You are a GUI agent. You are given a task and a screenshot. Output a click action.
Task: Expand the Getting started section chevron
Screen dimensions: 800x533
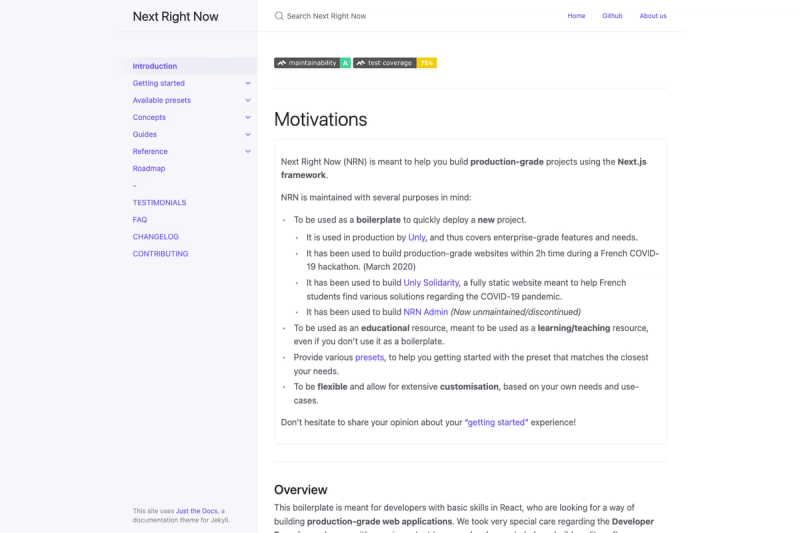pos(248,83)
